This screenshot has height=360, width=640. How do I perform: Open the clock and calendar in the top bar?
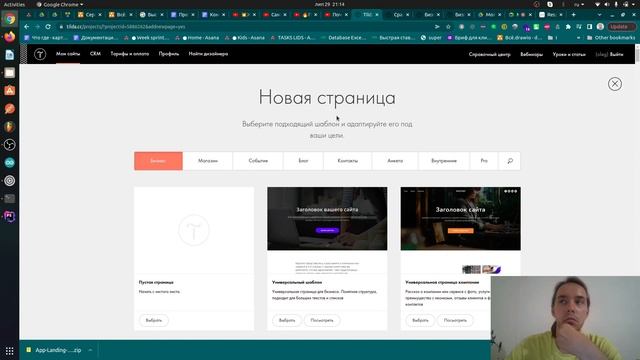[329, 4]
